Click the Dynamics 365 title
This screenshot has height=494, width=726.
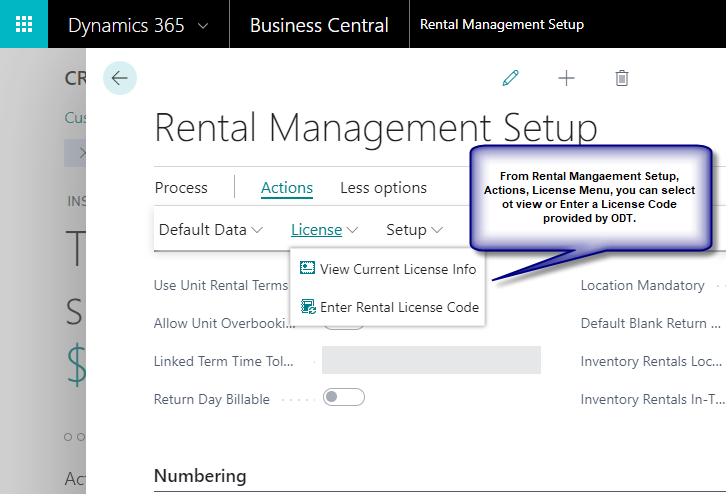pos(126,25)
